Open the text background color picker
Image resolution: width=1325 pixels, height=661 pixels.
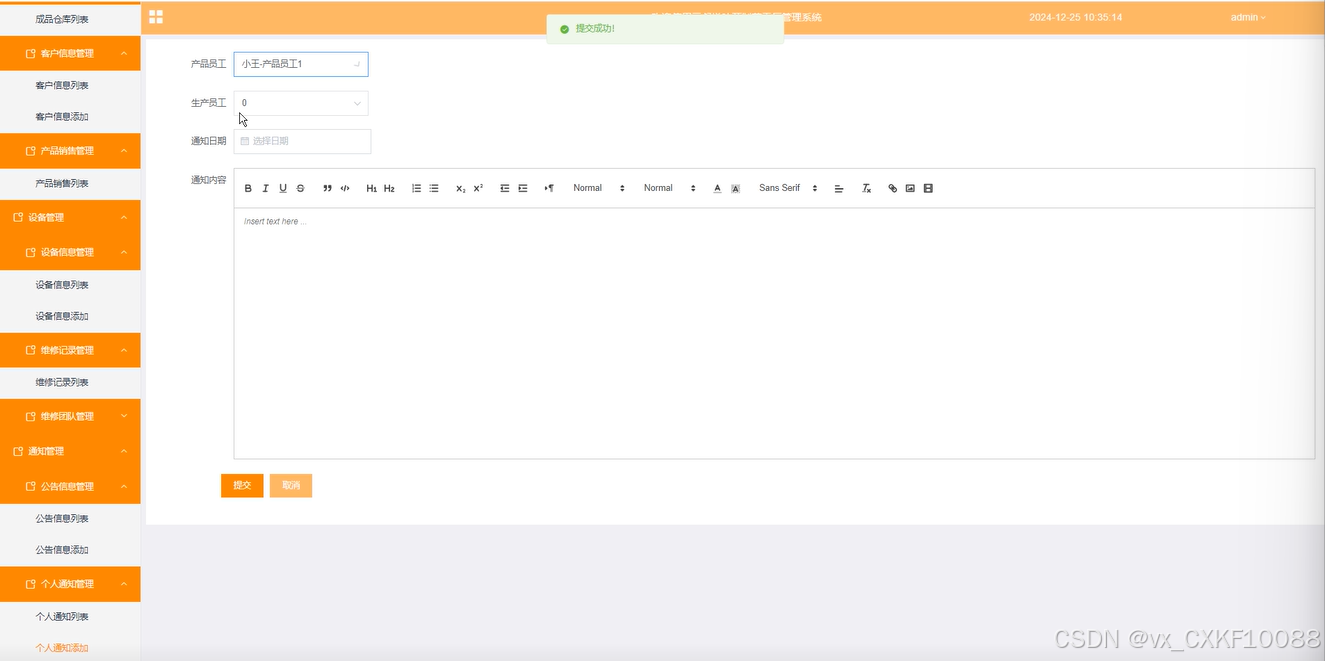coord(735,188)
